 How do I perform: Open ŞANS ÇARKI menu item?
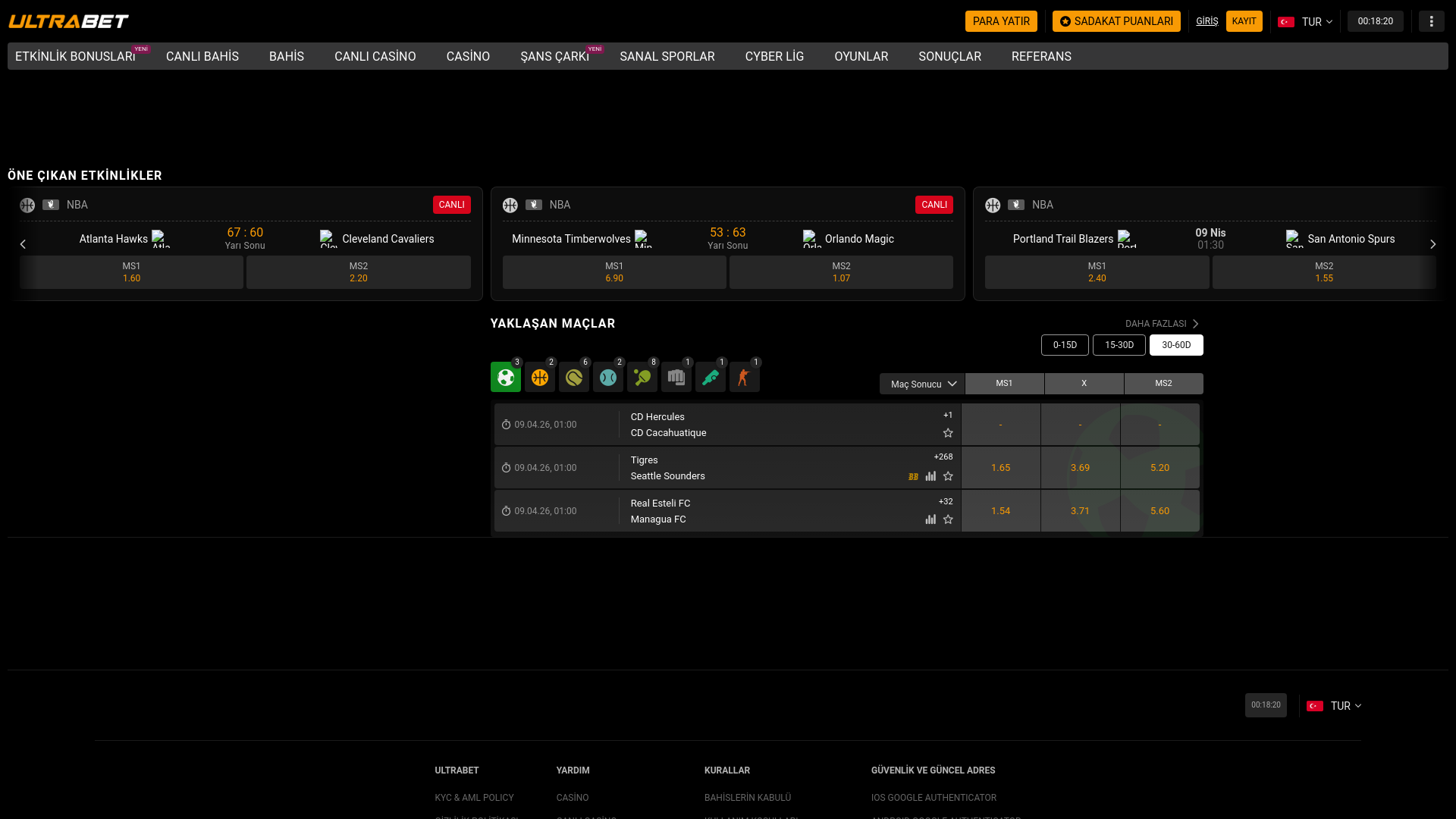click(x=555, y=57)
